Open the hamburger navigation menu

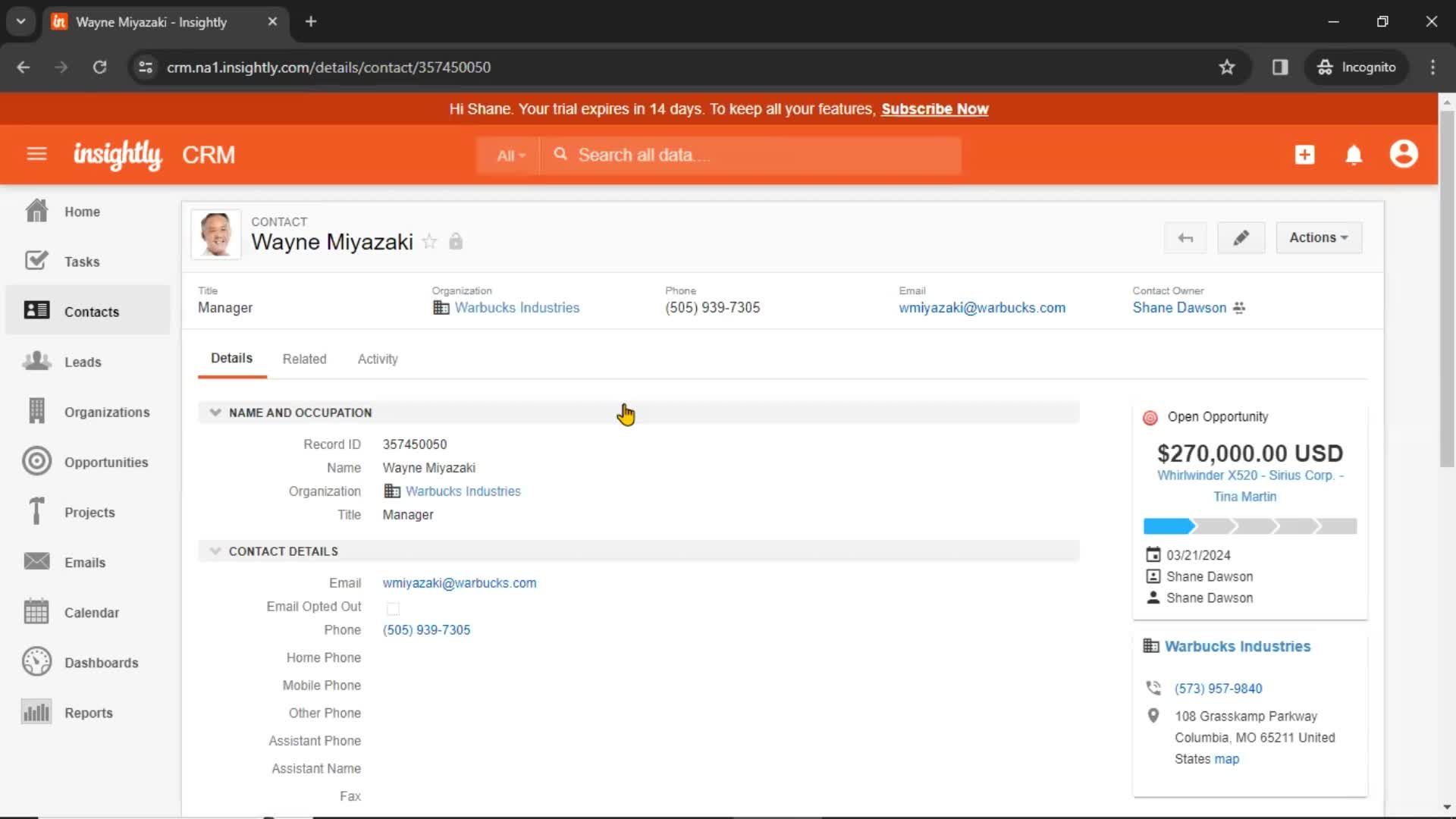(36, 155)
